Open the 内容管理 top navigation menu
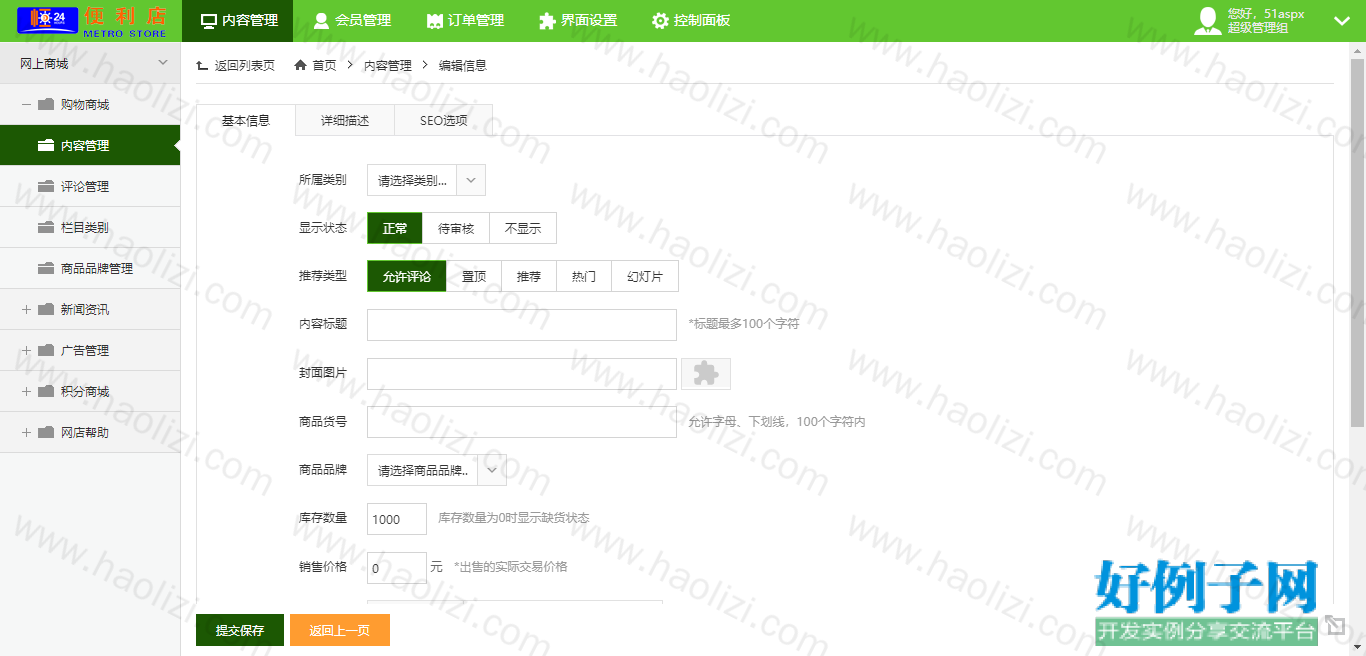 (x=238, y=21)
